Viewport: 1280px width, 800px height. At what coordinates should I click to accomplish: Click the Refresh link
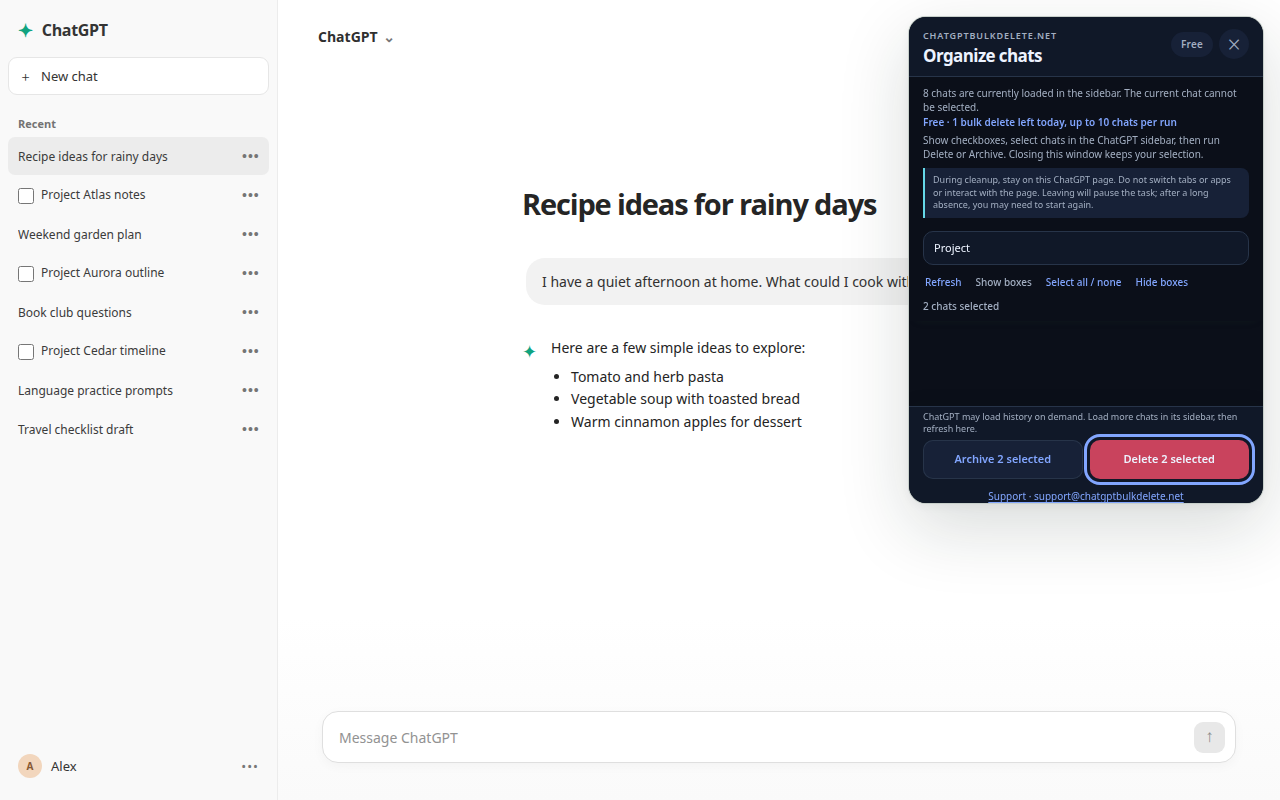(x=943, y=282)
